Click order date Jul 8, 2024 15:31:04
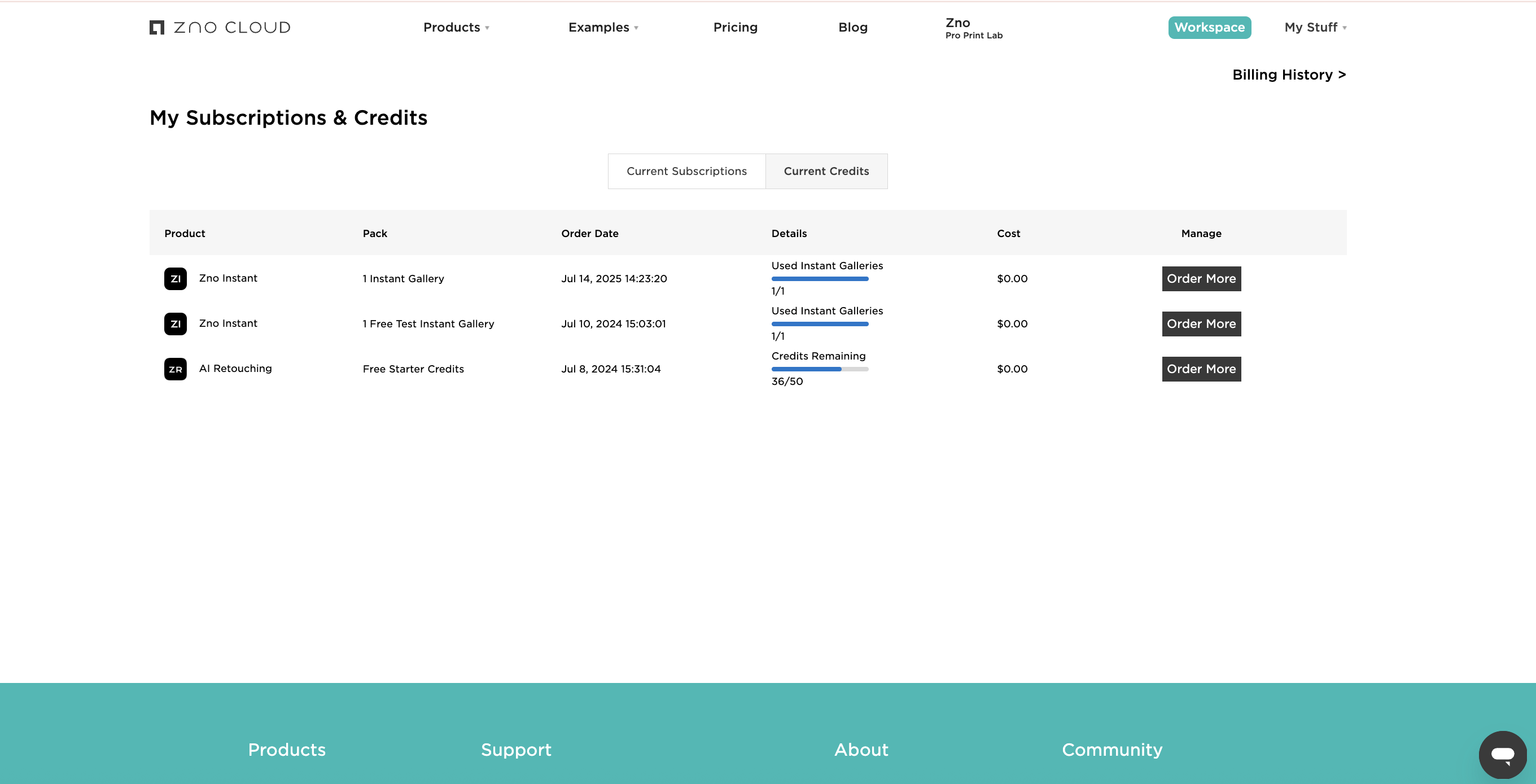1536x784 pixels. pyautogui.click(x=611, y=369)
